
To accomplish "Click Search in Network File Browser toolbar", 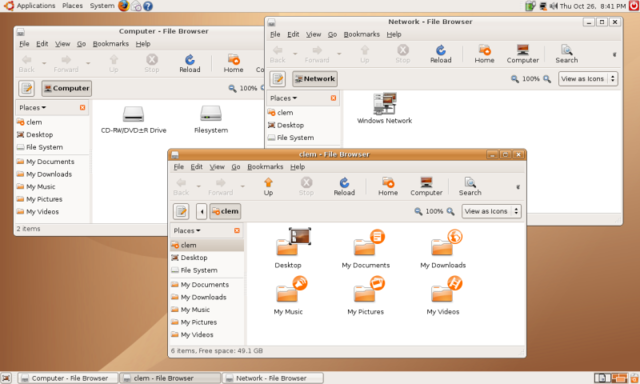I will (567, 54).
